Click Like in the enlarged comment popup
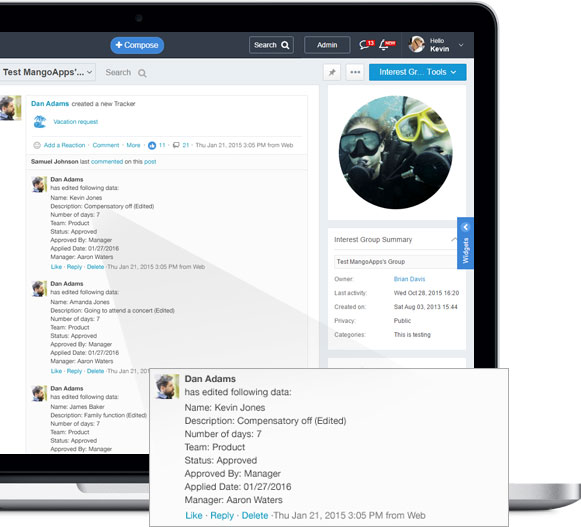 pos(194,516)
